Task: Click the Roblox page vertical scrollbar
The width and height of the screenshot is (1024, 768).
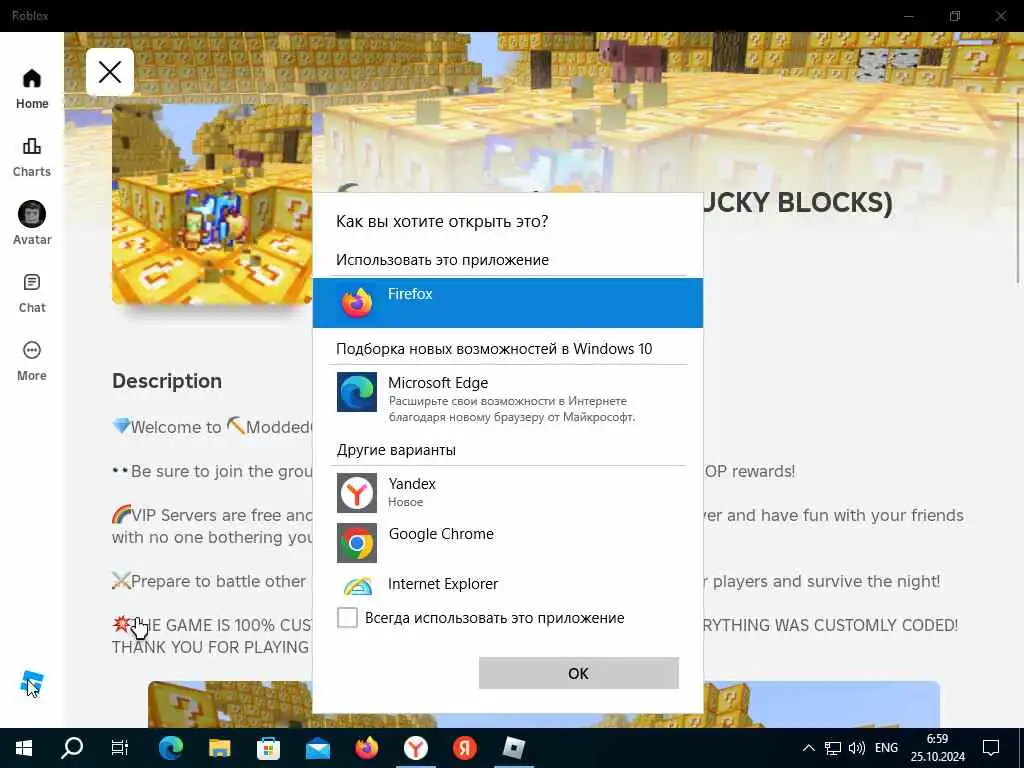Action: coord(1018,193)
